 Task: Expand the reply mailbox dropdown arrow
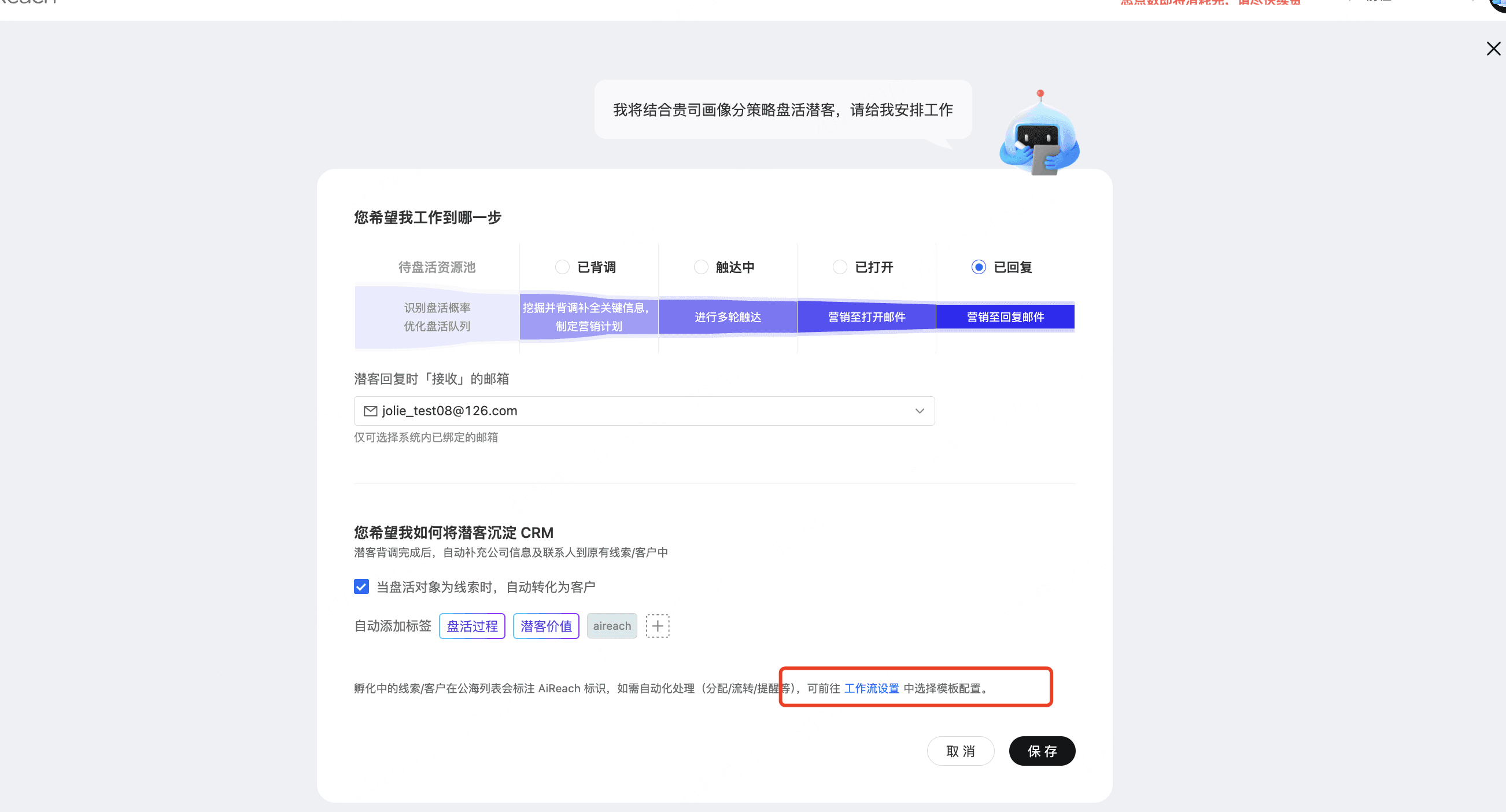point(919,411)
